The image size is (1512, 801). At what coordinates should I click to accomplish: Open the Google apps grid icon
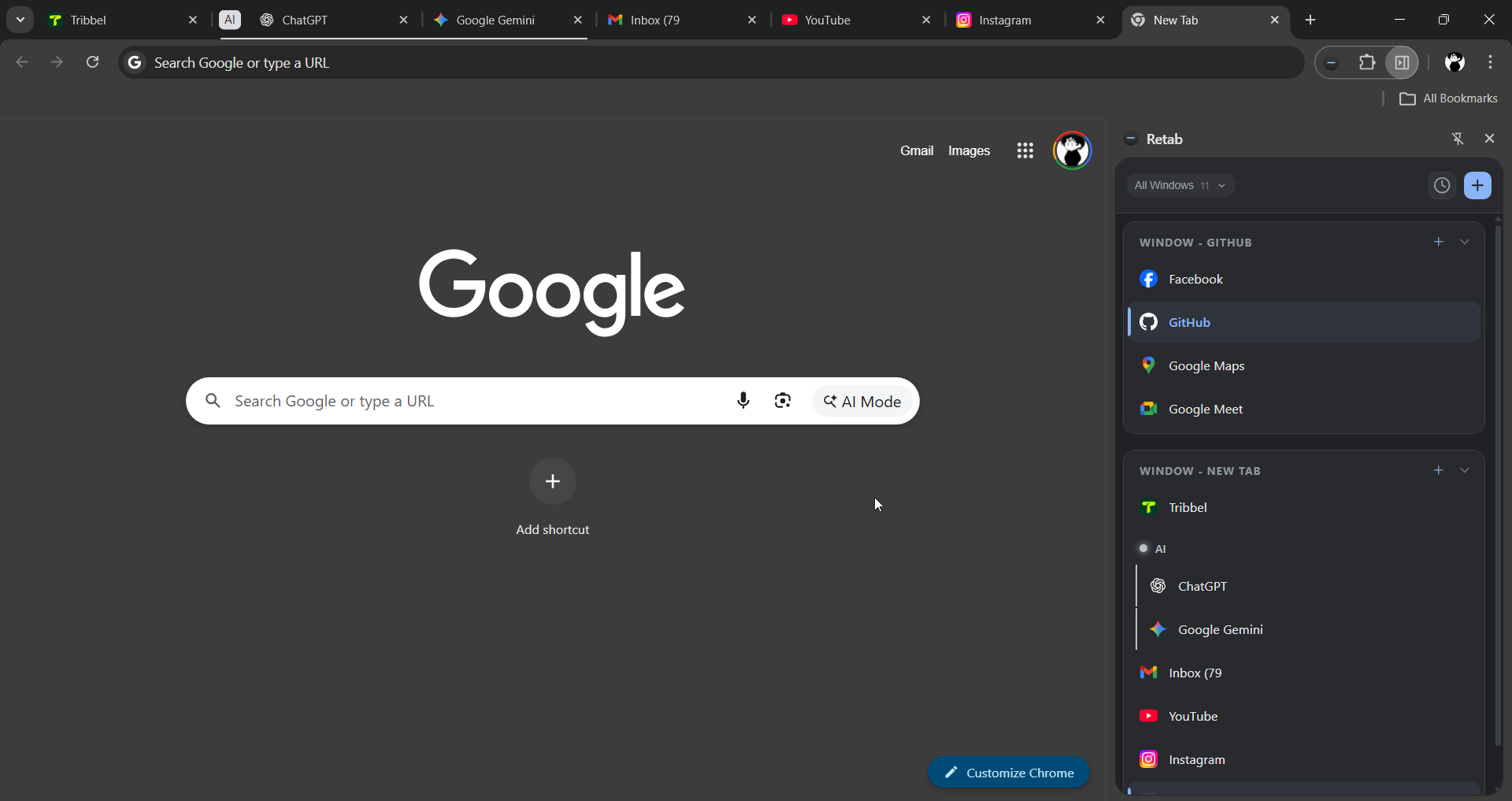point(1025,150)
